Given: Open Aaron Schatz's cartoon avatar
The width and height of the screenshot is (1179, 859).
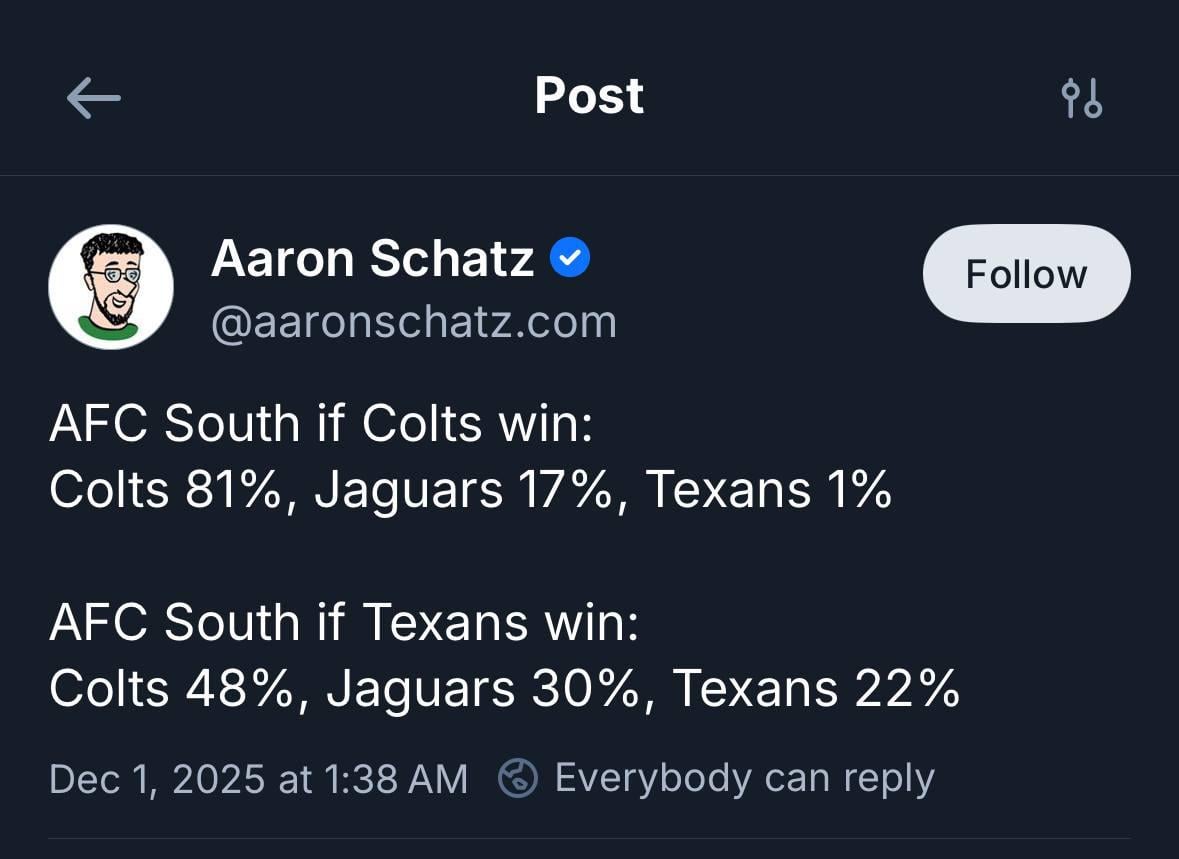Looking at the screenshot, I should pos(111,287).
